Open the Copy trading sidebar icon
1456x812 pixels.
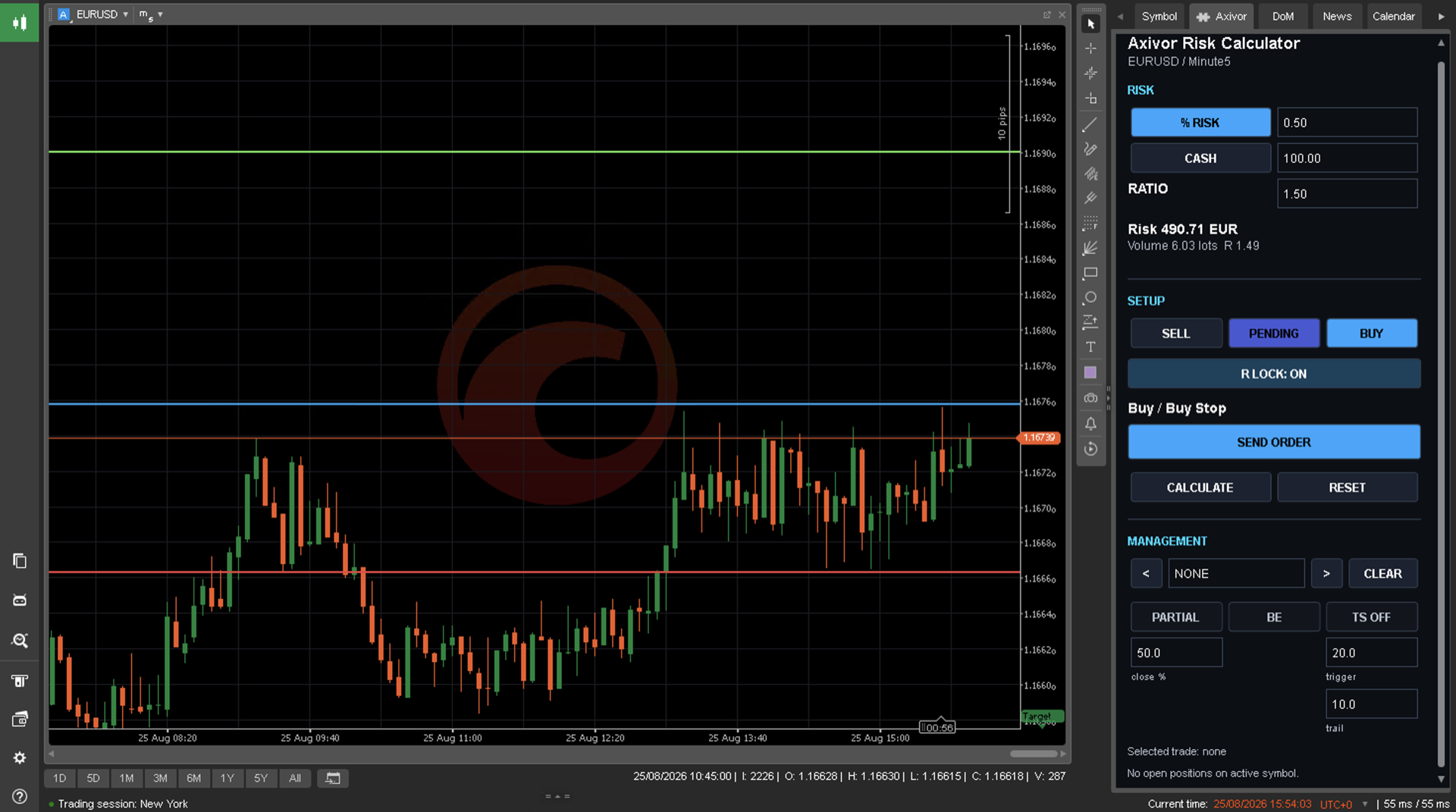[x=20, y=560]
